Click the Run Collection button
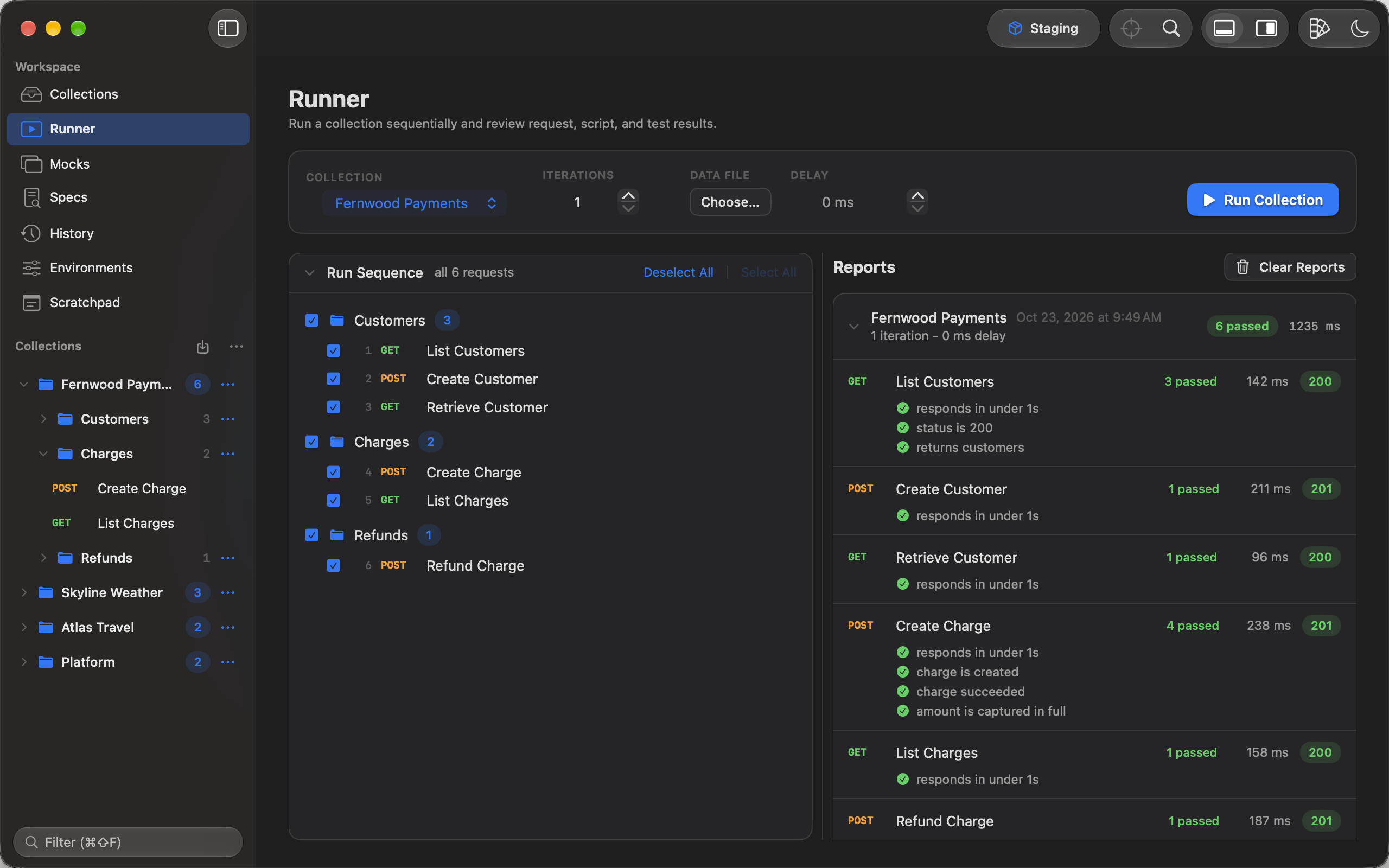 click(x=1263, y=200)
